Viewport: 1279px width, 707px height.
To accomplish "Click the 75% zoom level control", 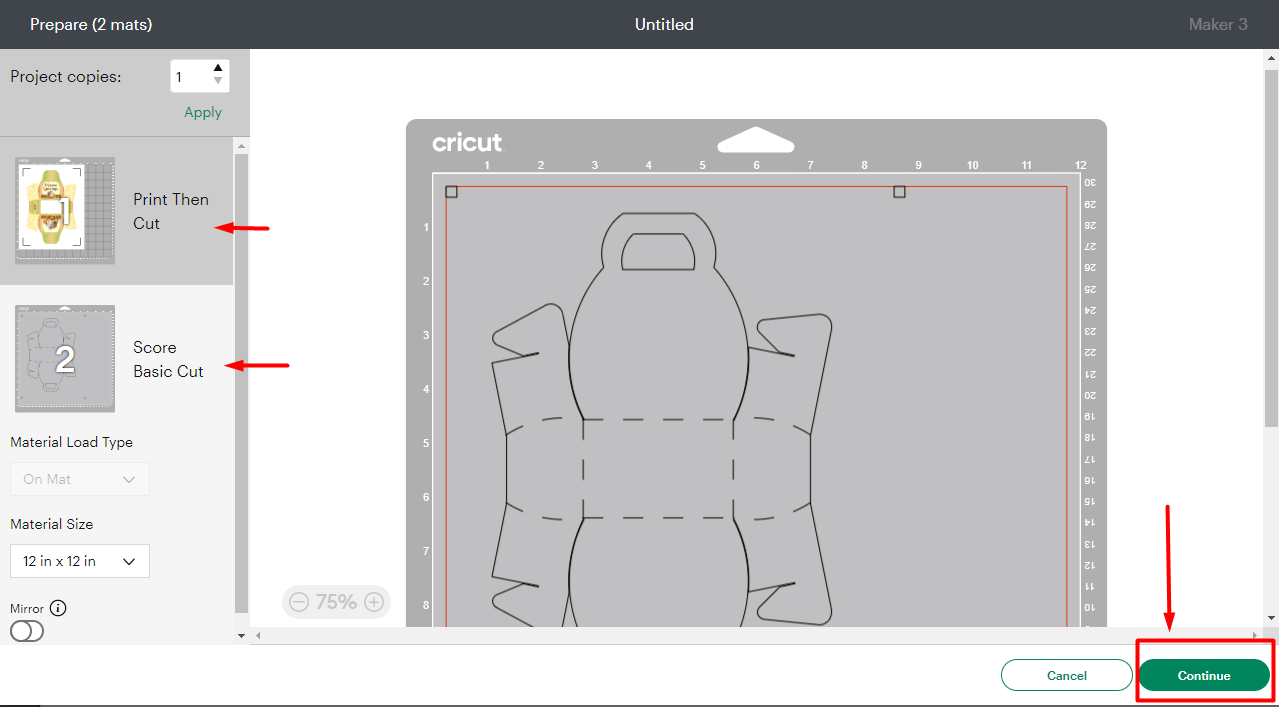I will (337, 602).
